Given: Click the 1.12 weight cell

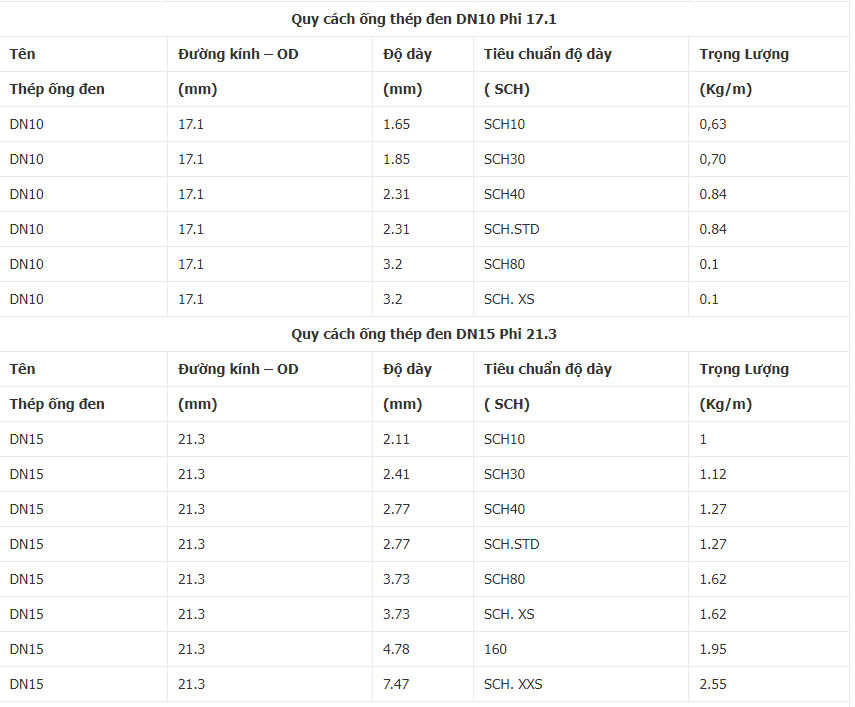Looking at the screenshot, I should pos(714,474).
